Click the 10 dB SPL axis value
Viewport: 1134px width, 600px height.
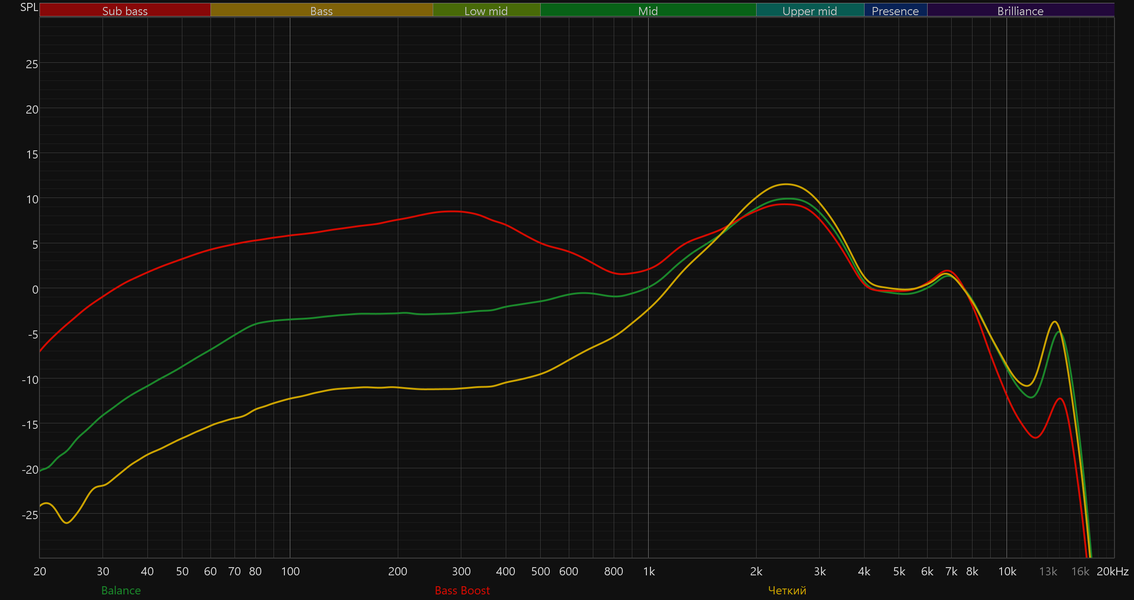(x=32, y=199)
